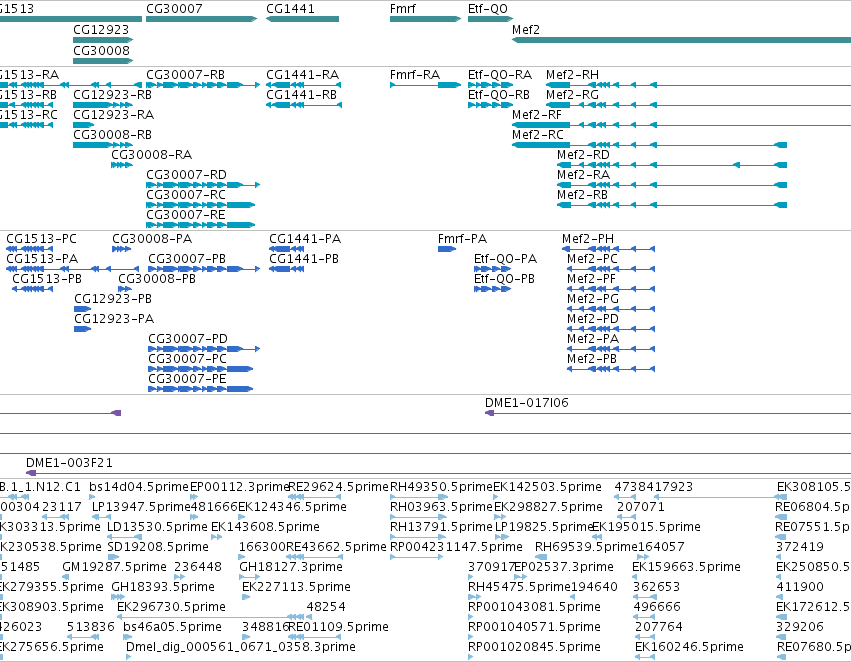Click transcript CG12923-RB
The height and width of the screenshot is (662, 851).
click(x=112, y=95)
